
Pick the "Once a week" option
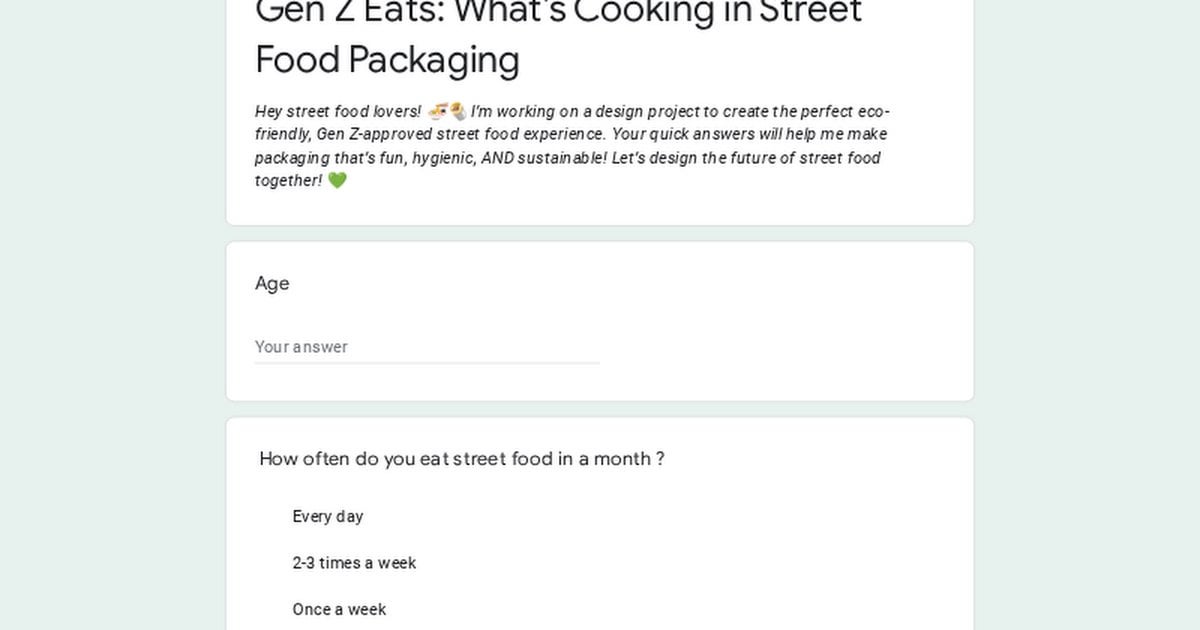point(339,609)
